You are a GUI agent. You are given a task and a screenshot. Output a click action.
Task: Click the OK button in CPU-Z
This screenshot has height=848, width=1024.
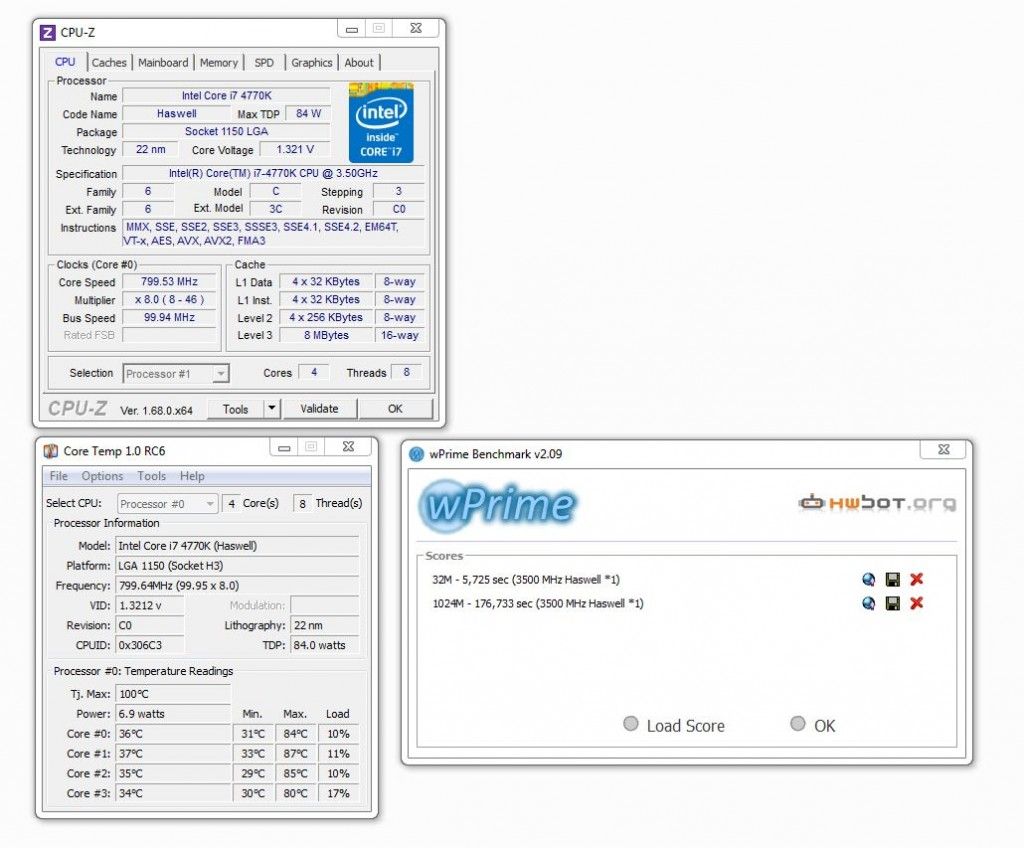coord(395,409)
